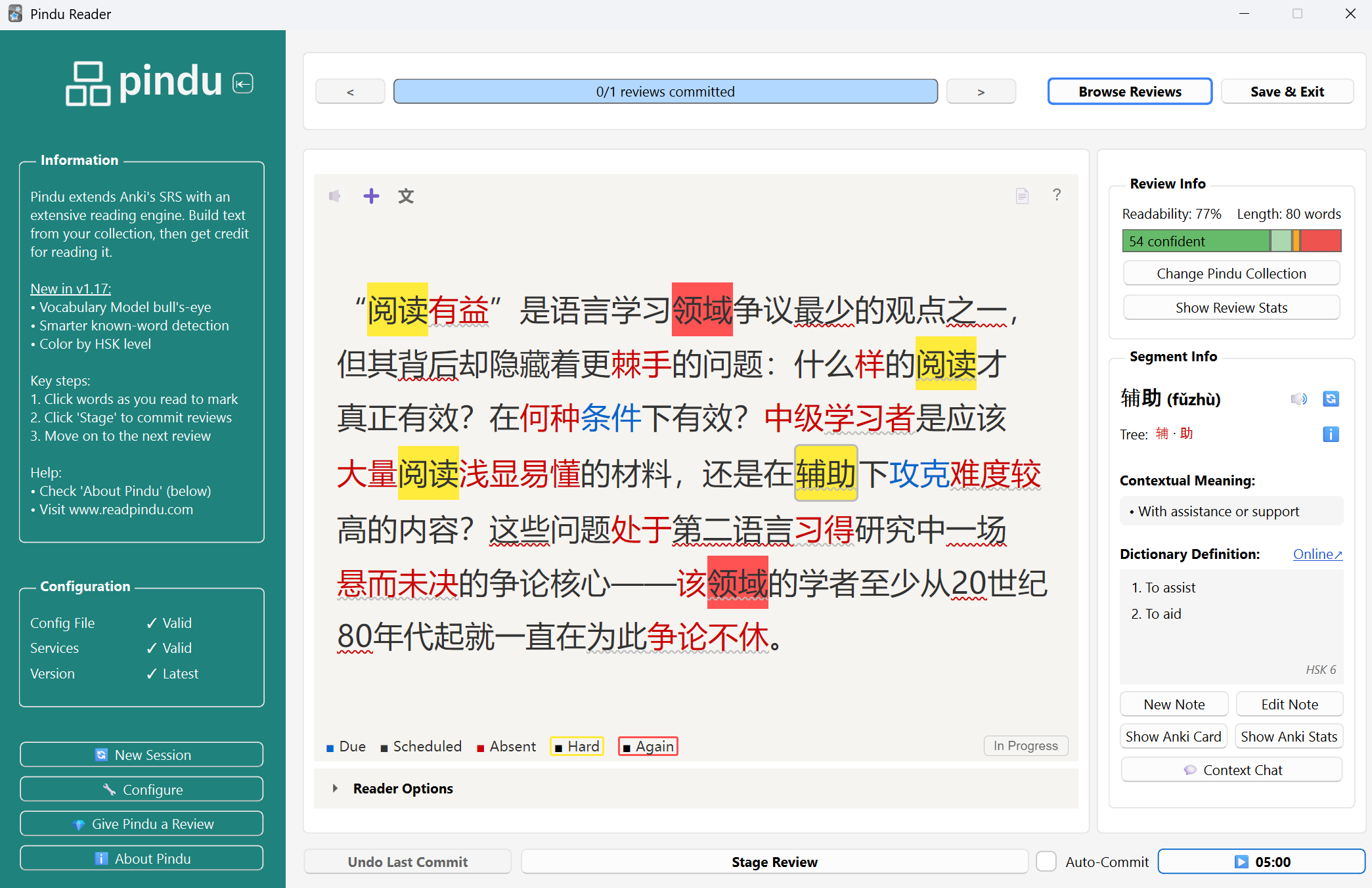
Task: Click the blue word 条件
Action: [611, 418]
